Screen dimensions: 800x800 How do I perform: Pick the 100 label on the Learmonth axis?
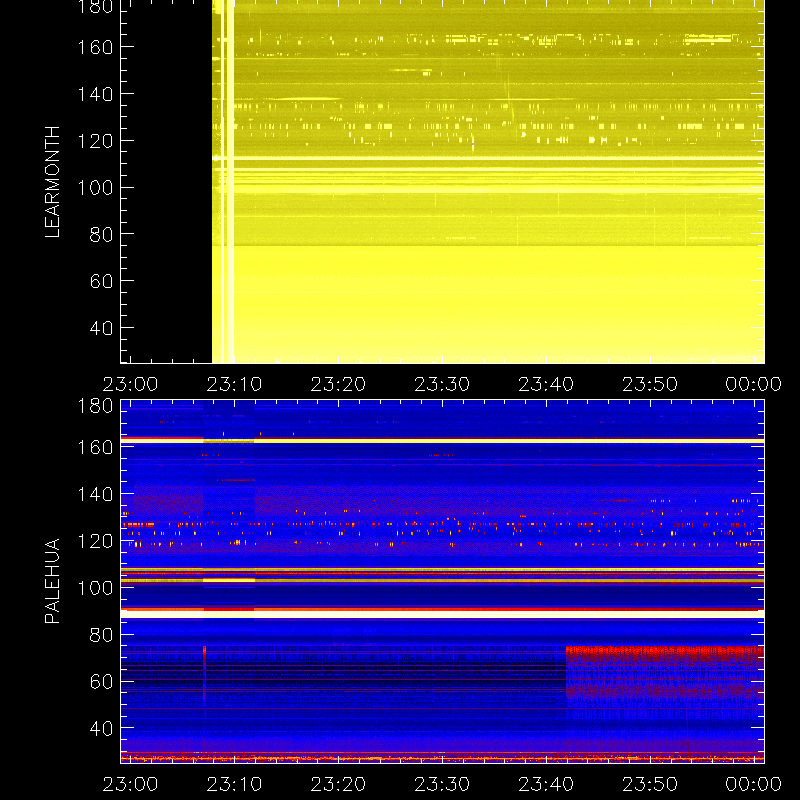click(95, 188)
